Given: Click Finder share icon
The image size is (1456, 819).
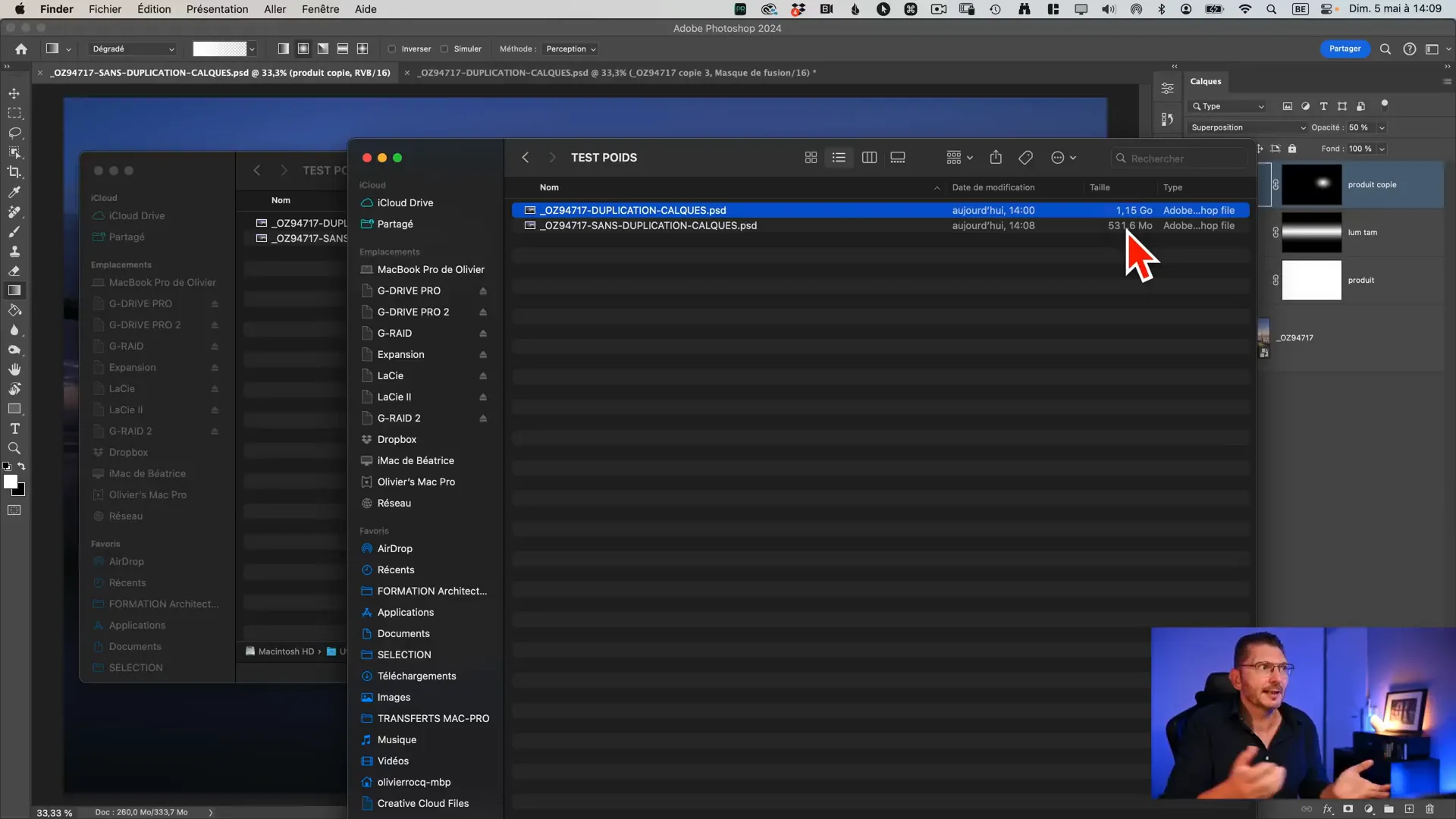Looking at the screenshot, I should click(x=996, y=158).
